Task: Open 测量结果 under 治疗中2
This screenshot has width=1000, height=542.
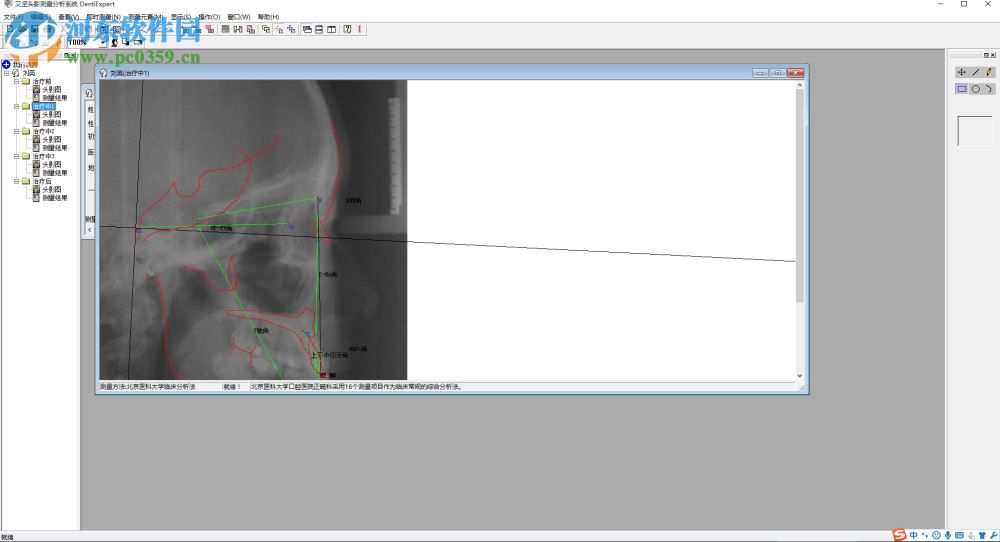Action: (x=55, y=148)
